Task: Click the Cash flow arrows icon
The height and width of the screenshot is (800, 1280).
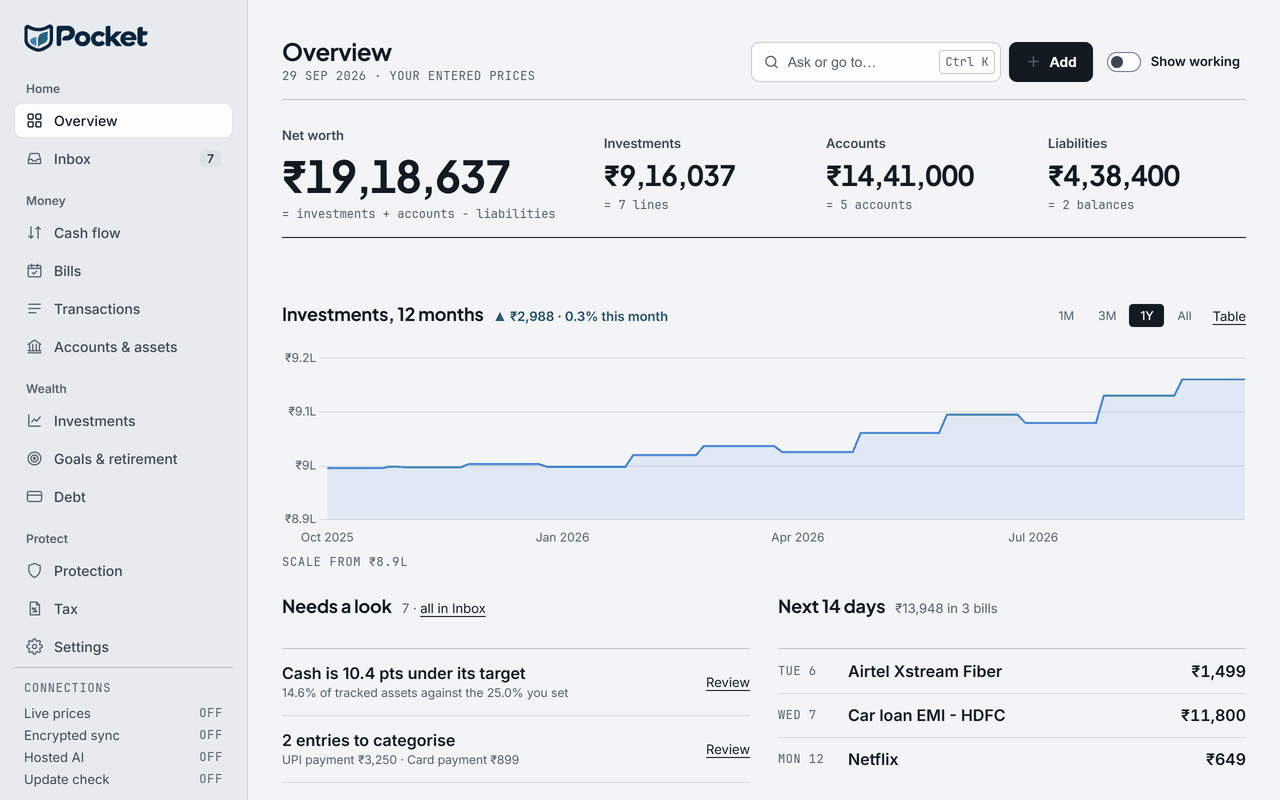Action: [x=35, y=233]
